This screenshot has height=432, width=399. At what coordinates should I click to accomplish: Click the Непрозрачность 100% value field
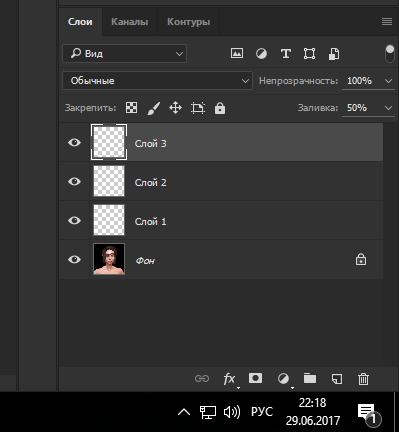tap(359, 81)
